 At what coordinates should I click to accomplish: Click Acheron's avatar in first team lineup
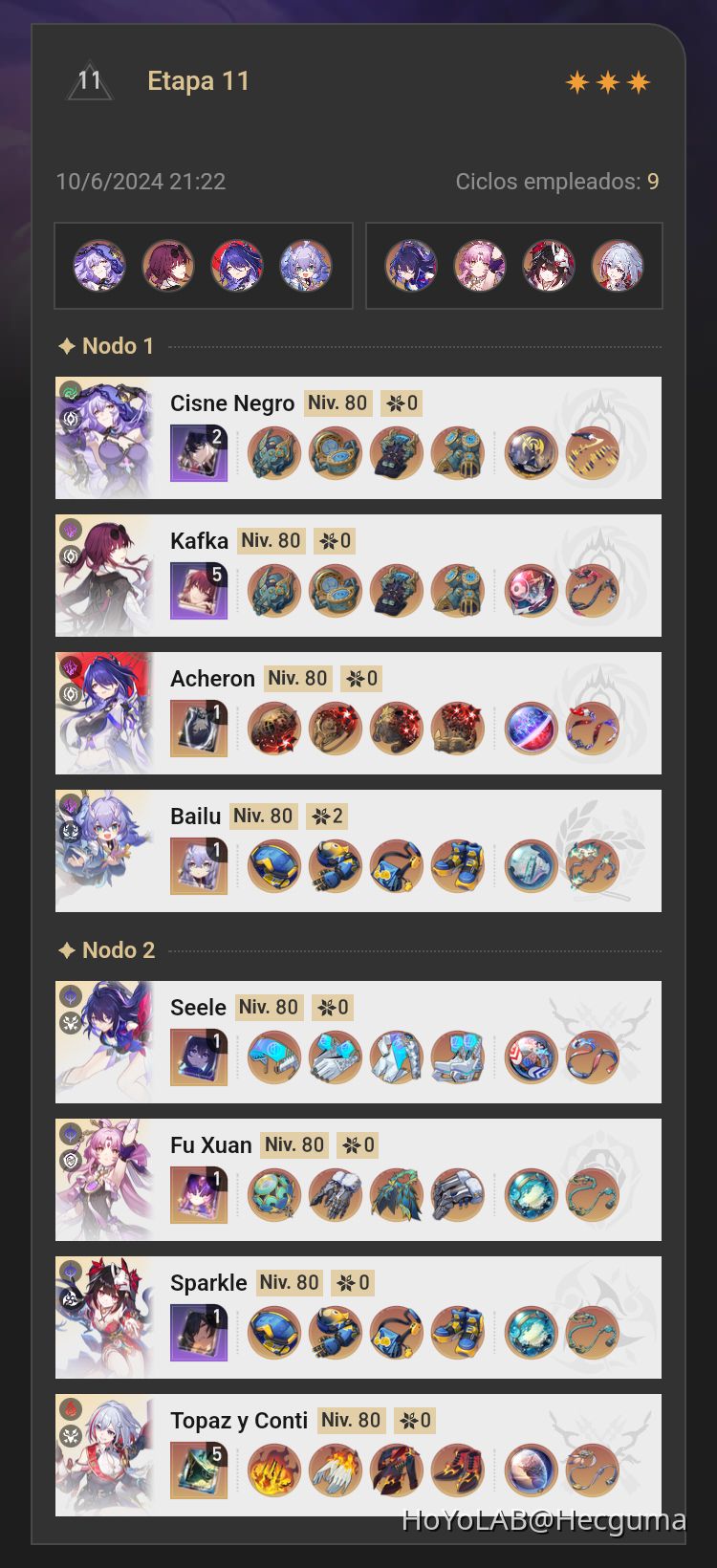pyautogui.click(x=236, y=266)
